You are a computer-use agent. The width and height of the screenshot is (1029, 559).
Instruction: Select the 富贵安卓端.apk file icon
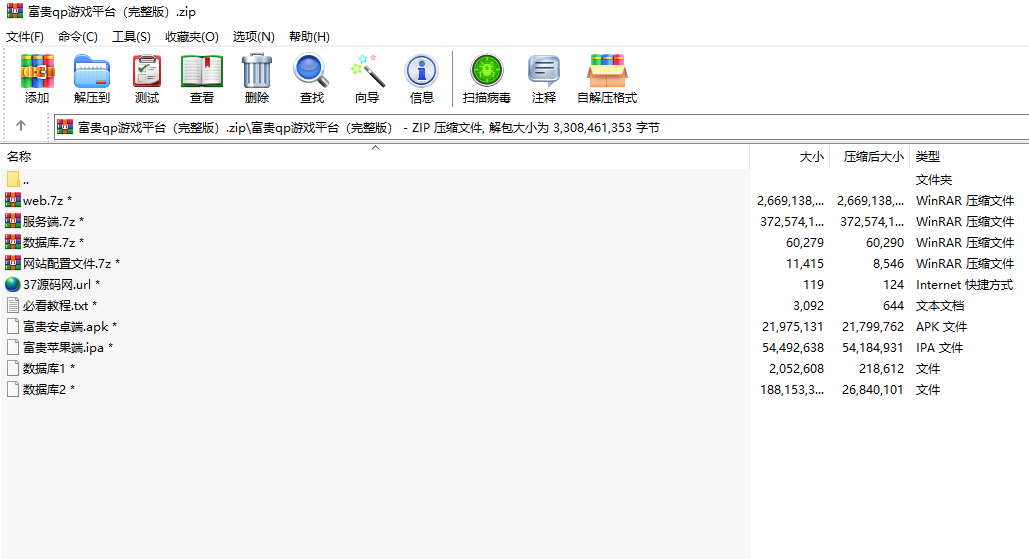click(12, 326)
